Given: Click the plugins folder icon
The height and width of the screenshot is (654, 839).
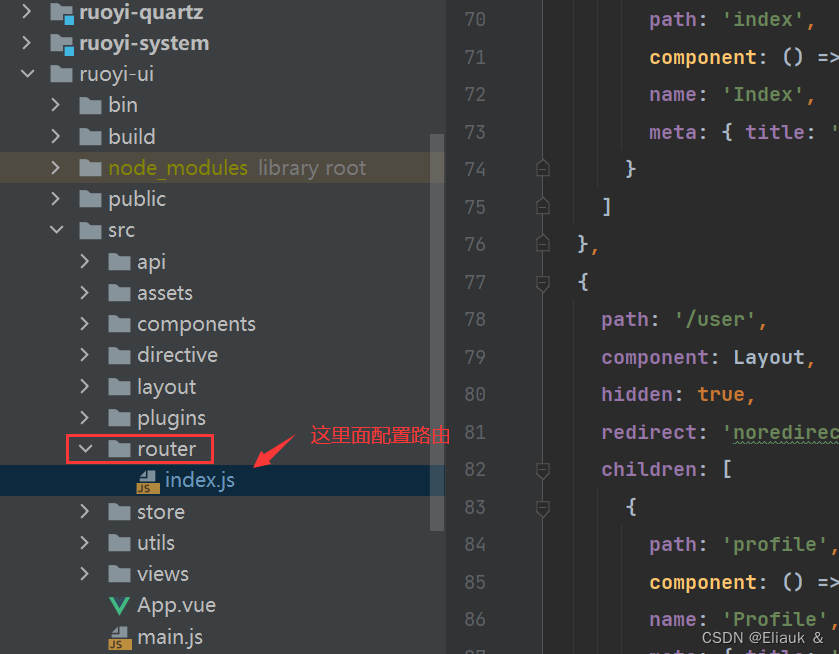Looking at the screenshot, I should click(x=119, y=418).
